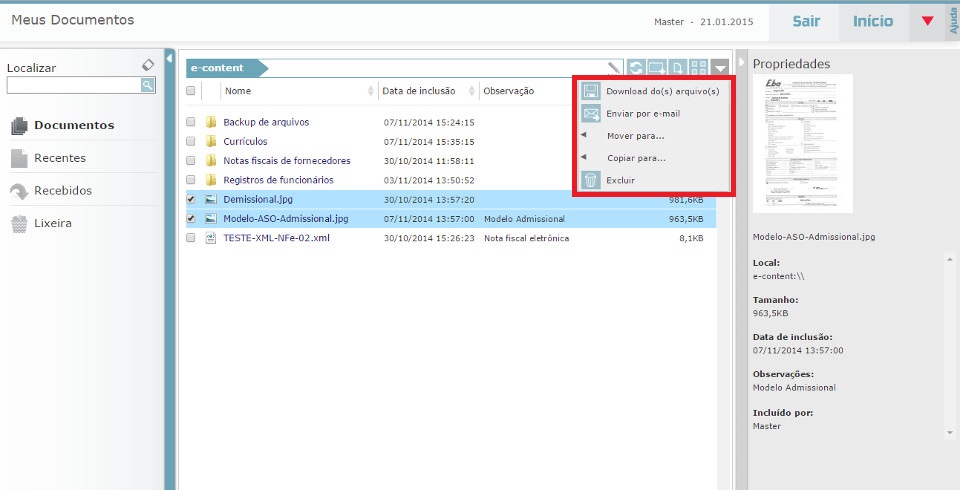960x490 pixels.
Task: Click the magnifier search icon
Action: click(148, 86)
